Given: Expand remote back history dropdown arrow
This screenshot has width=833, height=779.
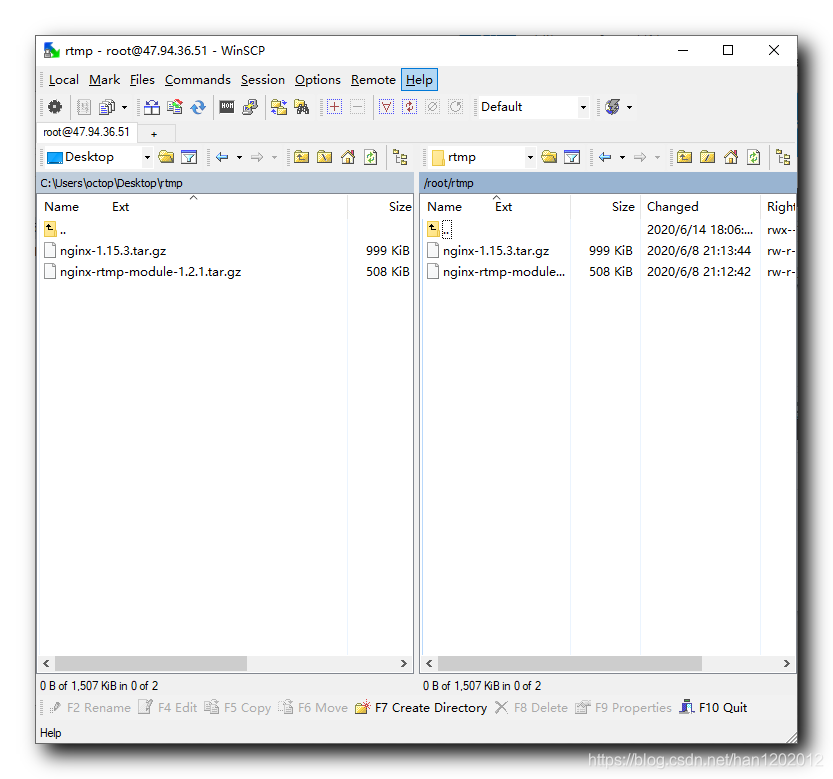Looking at the screenshot, I should [x=623, y=157].
